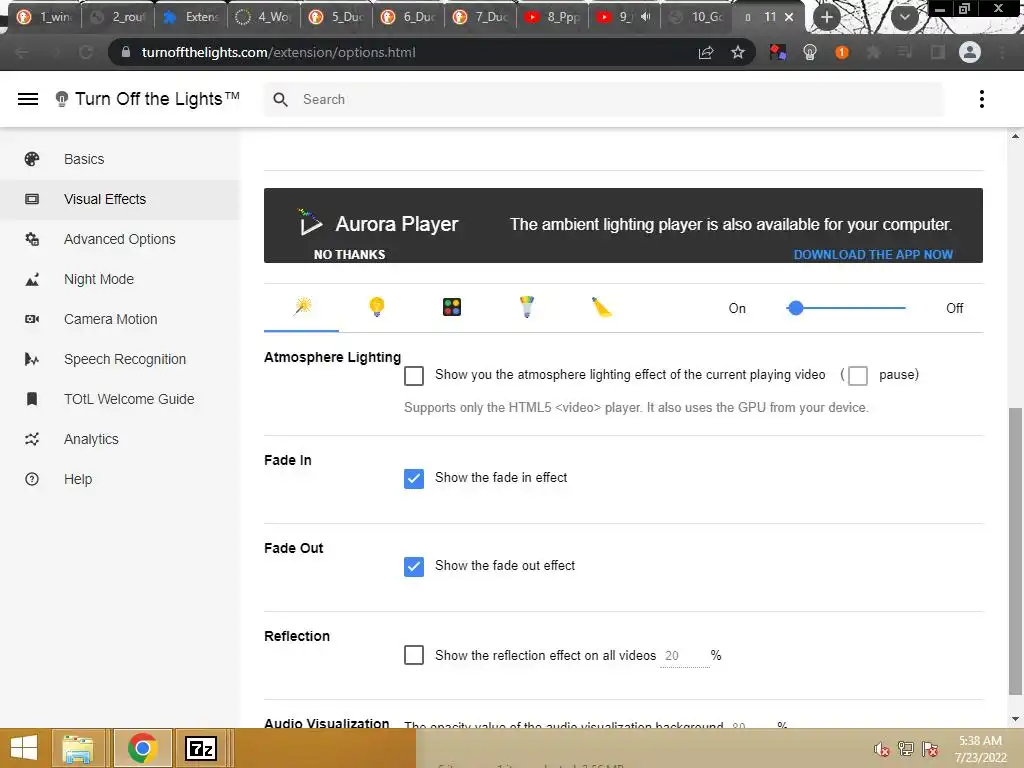Switch to the 10_Gc browser tab
Screen dimensions: 1024x768
click(697, 17)
